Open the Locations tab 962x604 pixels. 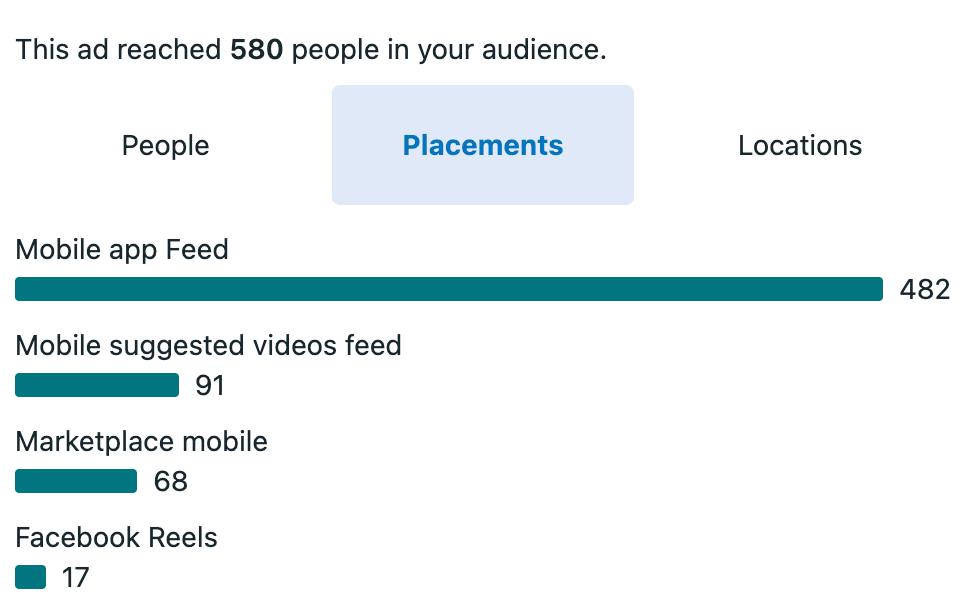pos(799,145)
